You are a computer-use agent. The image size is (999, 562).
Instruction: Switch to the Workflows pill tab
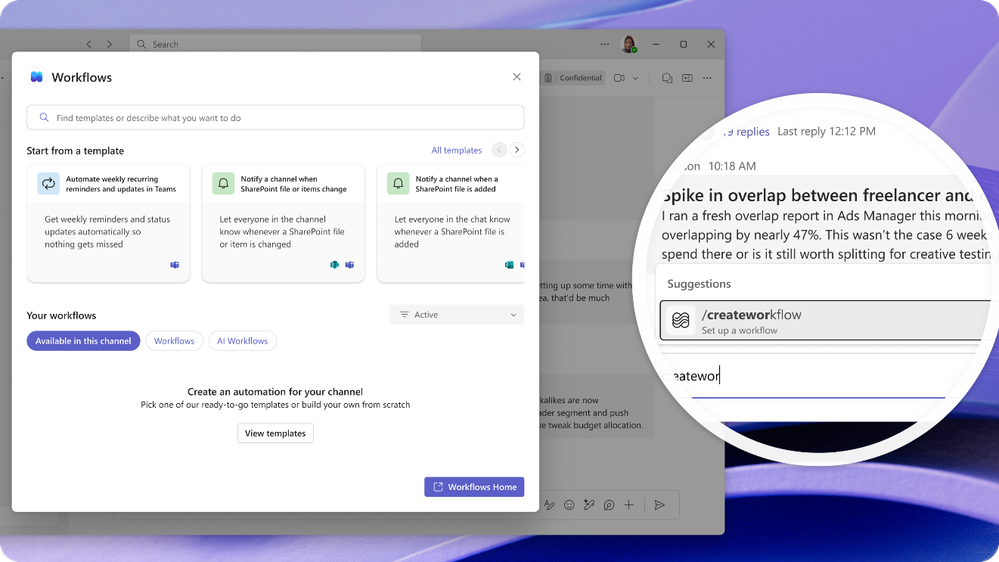point(174,341)
